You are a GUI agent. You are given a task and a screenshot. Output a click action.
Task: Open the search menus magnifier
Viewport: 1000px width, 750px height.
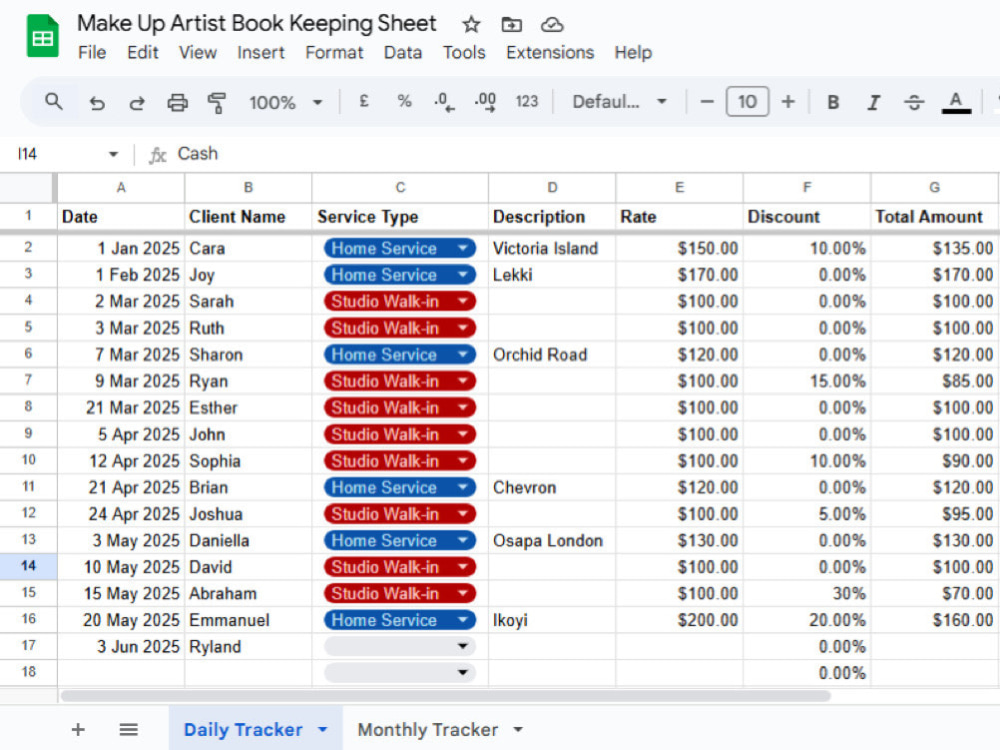point(54,101)
